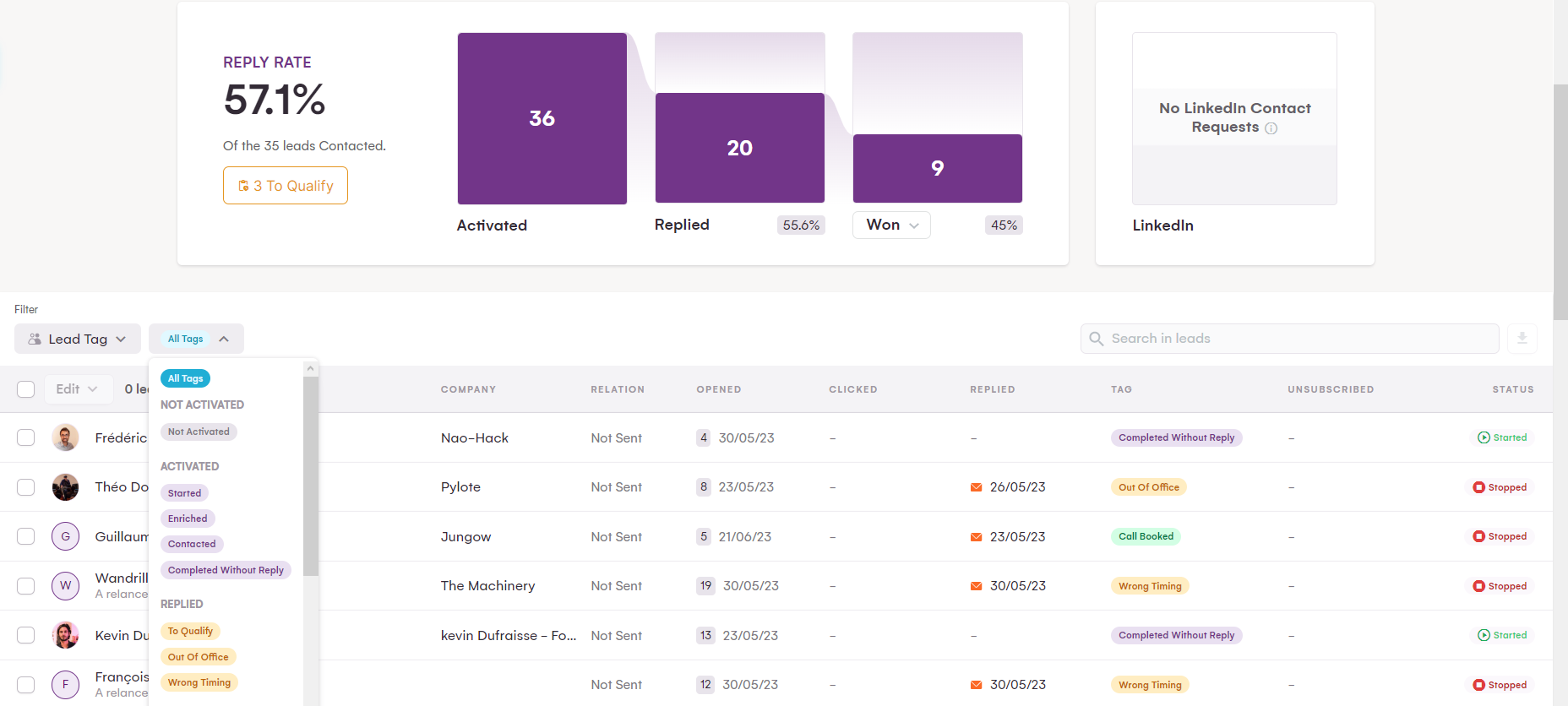The height and width of the screenshot is (706, 1568).
Task: Check the box for the Théo row
Action: pyautogui.click(x=26, y=487)
